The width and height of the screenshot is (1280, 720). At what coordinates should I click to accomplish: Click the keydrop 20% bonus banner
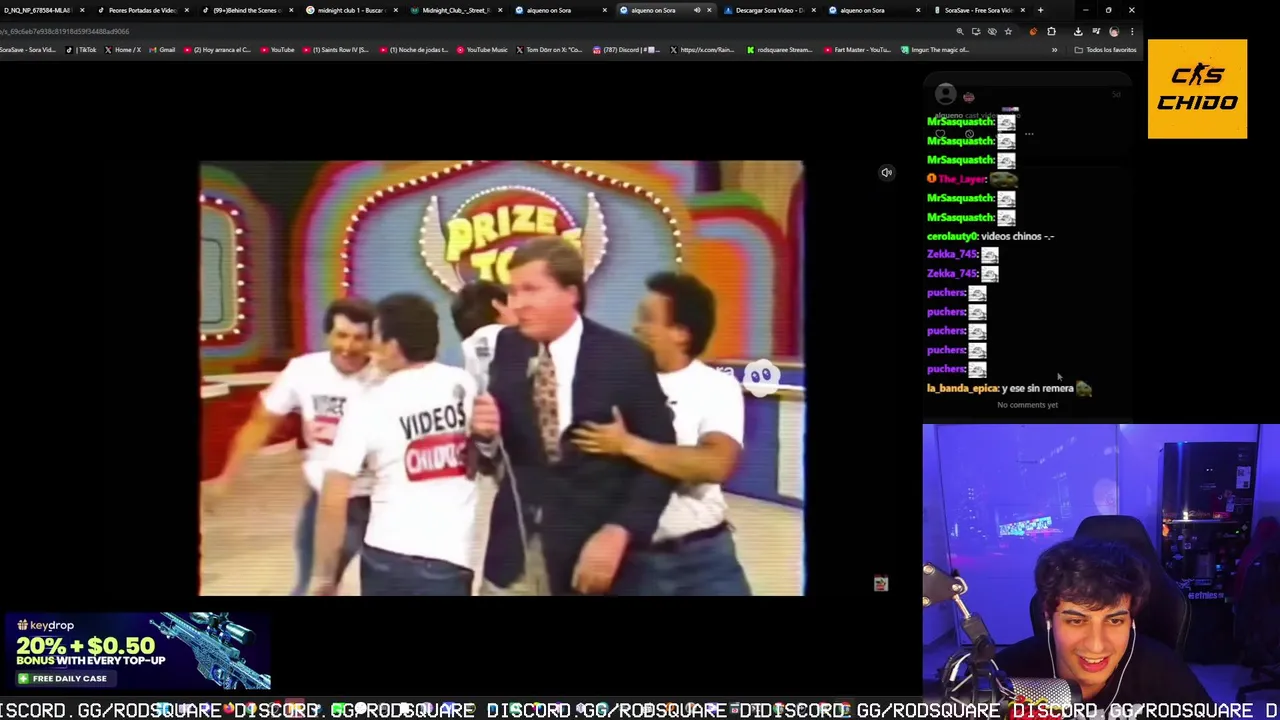coord(136,652)
